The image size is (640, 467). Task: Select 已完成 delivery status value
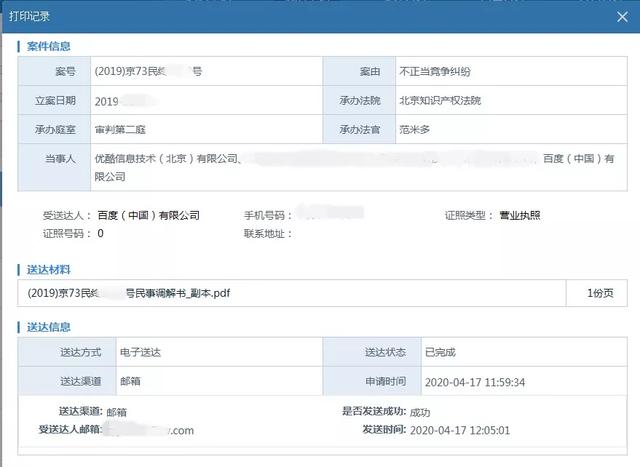440,352
